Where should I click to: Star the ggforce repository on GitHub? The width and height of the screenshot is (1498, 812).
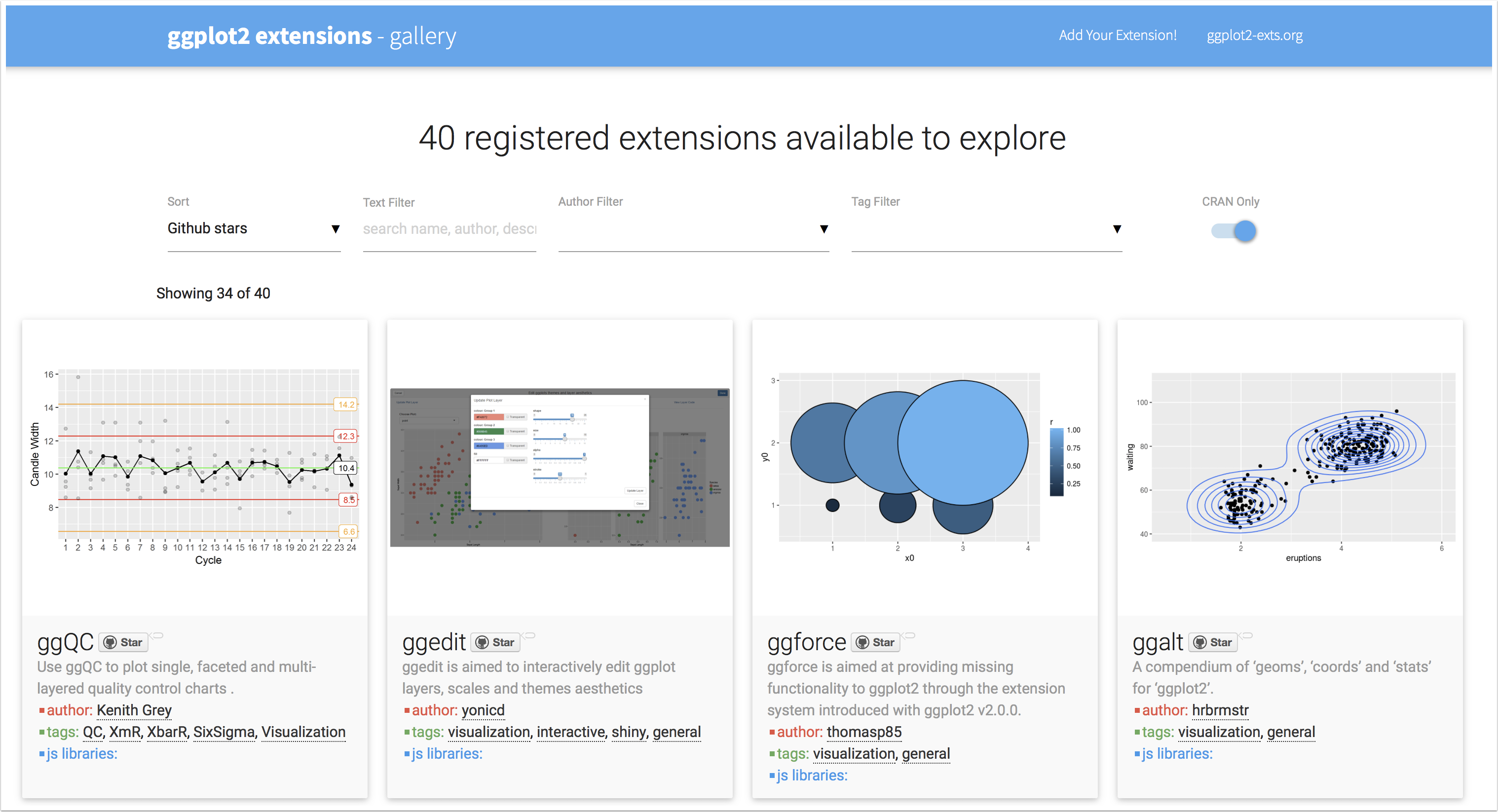coord(875,642)
